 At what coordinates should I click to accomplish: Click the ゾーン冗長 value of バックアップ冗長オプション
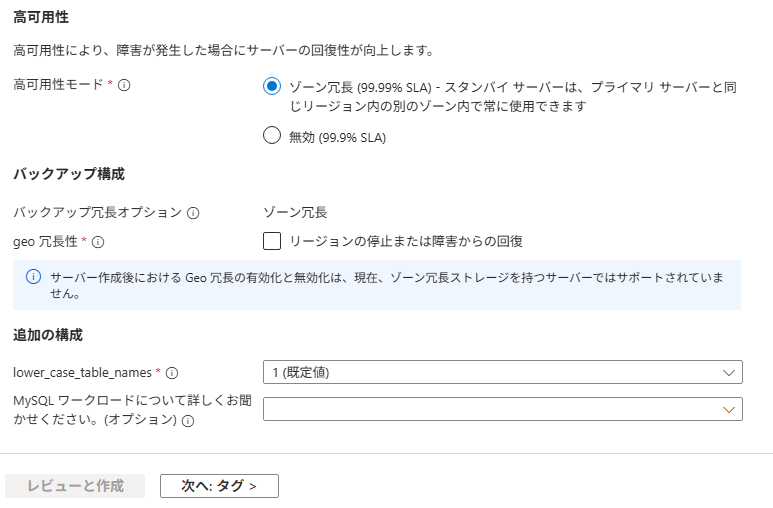(295, 213)
